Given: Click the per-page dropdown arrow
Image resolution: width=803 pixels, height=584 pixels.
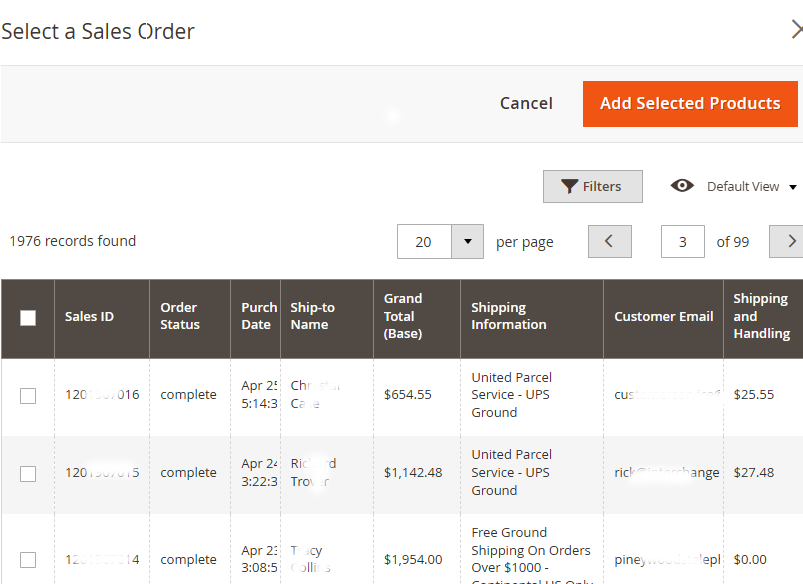Looking at the screenshot, I should [466, 241].
